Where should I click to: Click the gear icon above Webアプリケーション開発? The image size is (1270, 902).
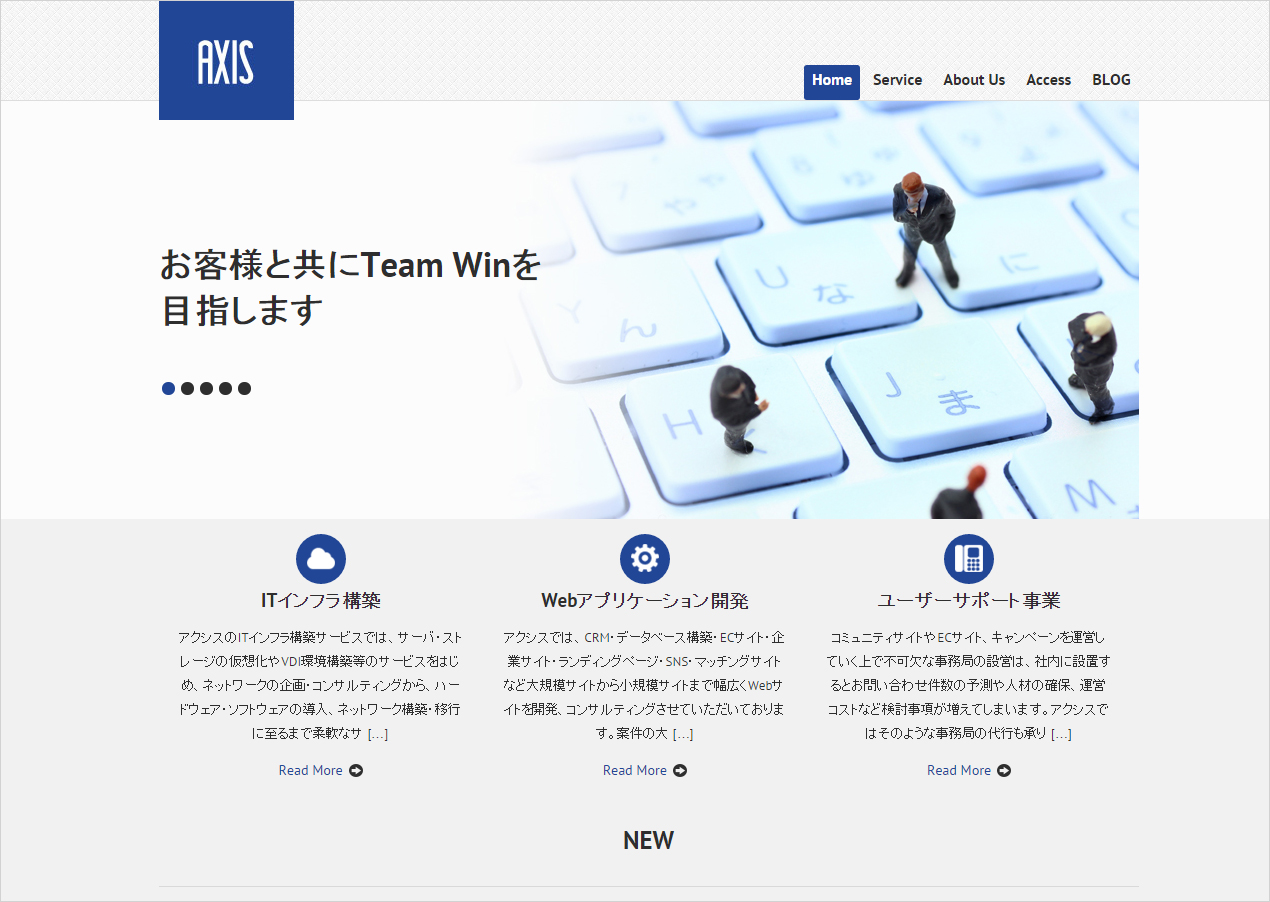tap(645, 559)
